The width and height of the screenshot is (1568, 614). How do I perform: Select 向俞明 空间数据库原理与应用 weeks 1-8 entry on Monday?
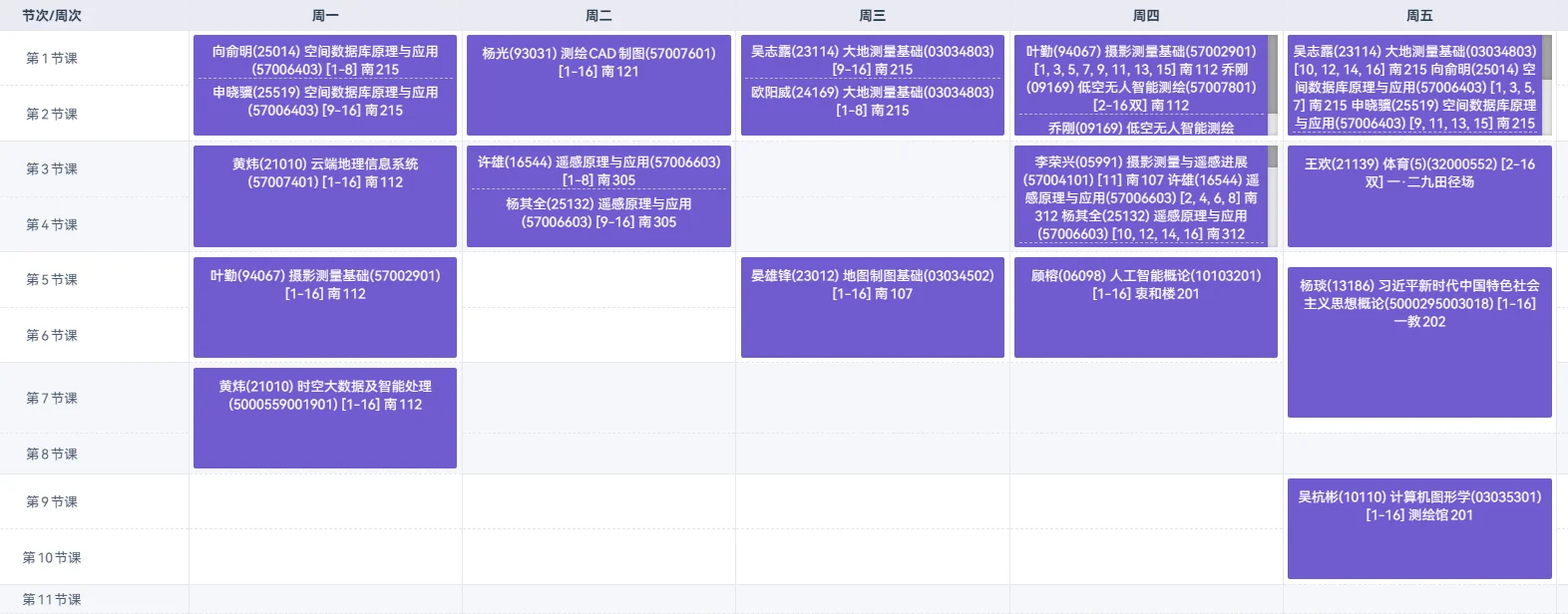(325, 60)
